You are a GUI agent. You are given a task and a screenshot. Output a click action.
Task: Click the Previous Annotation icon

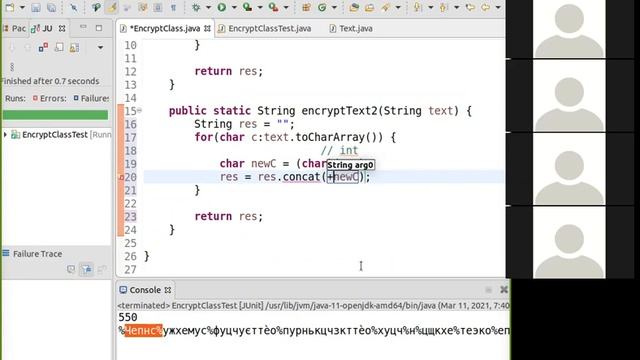(x=444, y=7)
